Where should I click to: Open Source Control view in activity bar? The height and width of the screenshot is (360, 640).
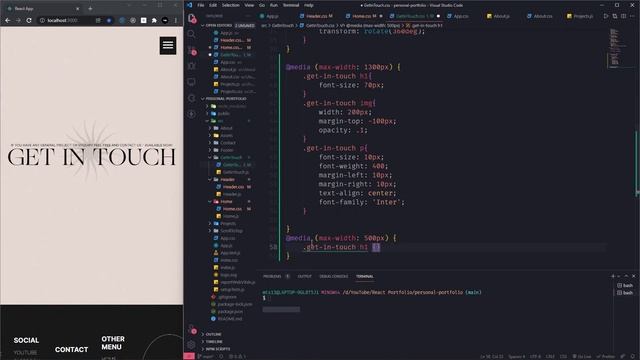coord(192,51)
